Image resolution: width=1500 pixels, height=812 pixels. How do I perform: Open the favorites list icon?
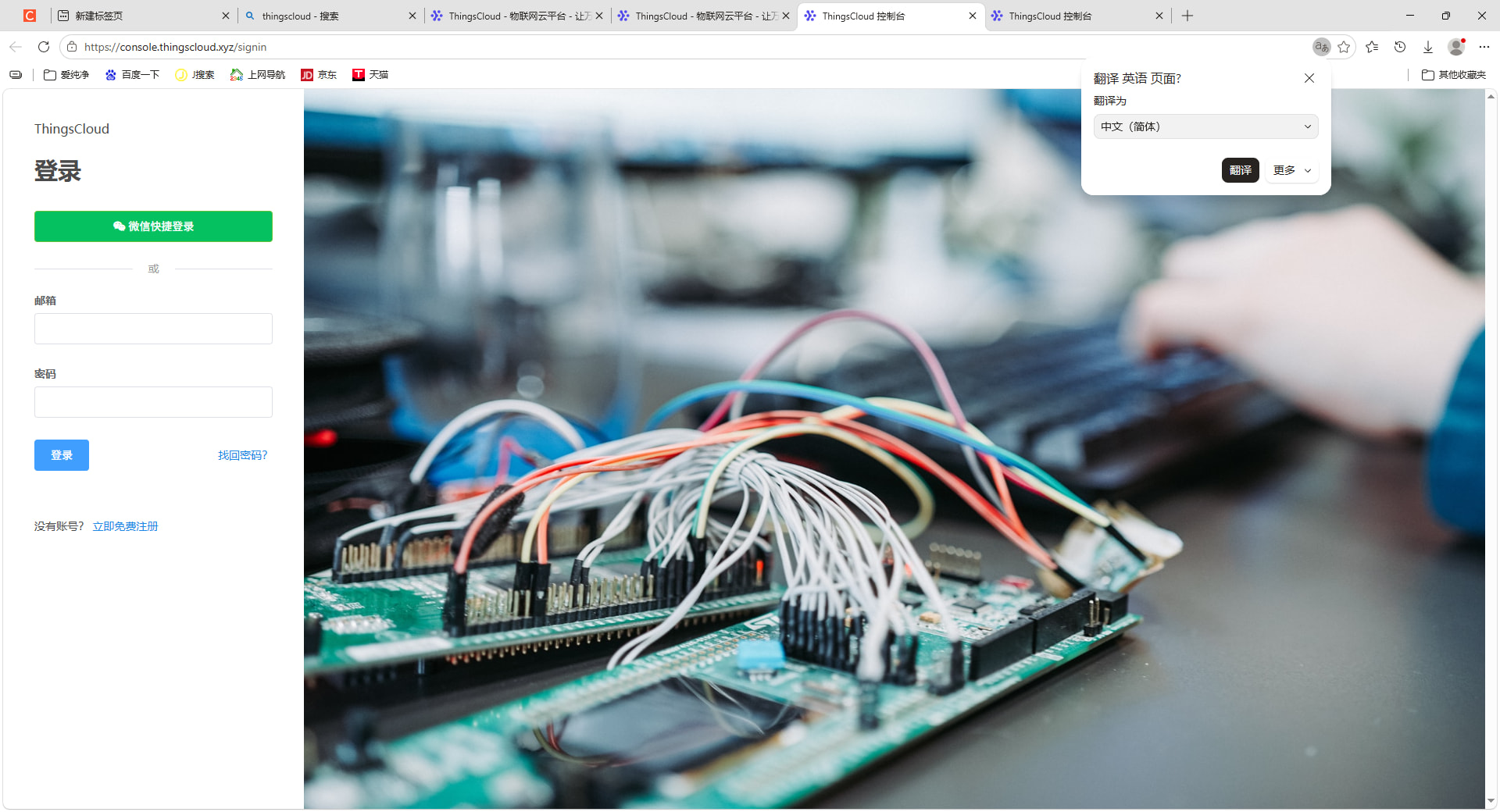tap(1372, 47)
